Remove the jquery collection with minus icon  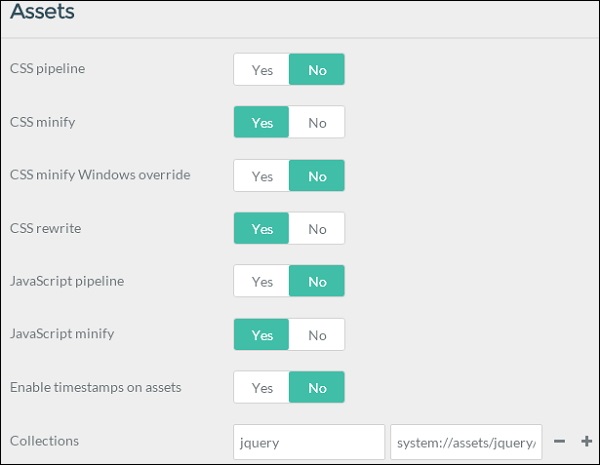click(x=560, y=441)
